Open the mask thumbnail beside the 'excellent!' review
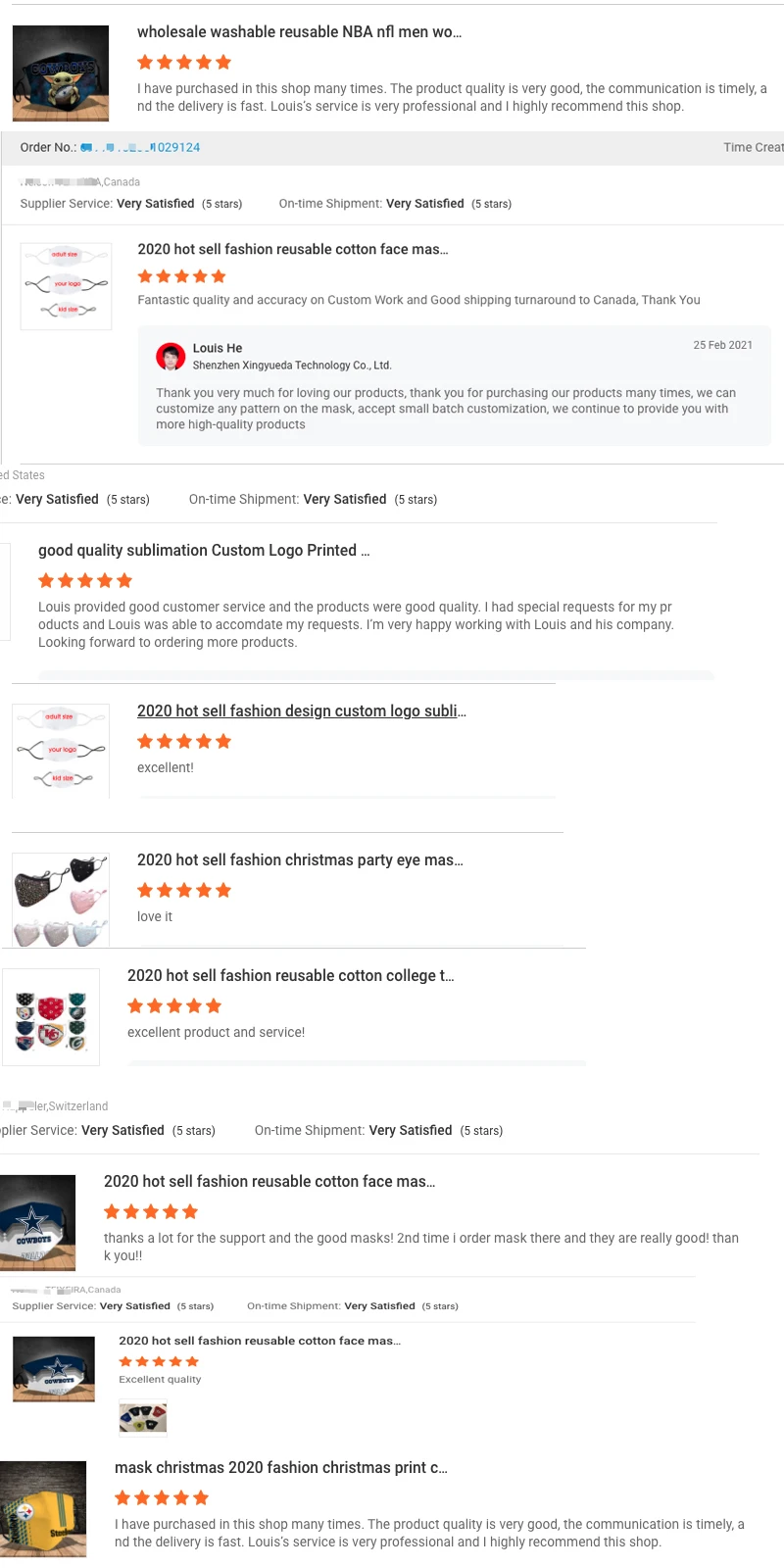The image size is (784, 1568). (x=61, y=750)
